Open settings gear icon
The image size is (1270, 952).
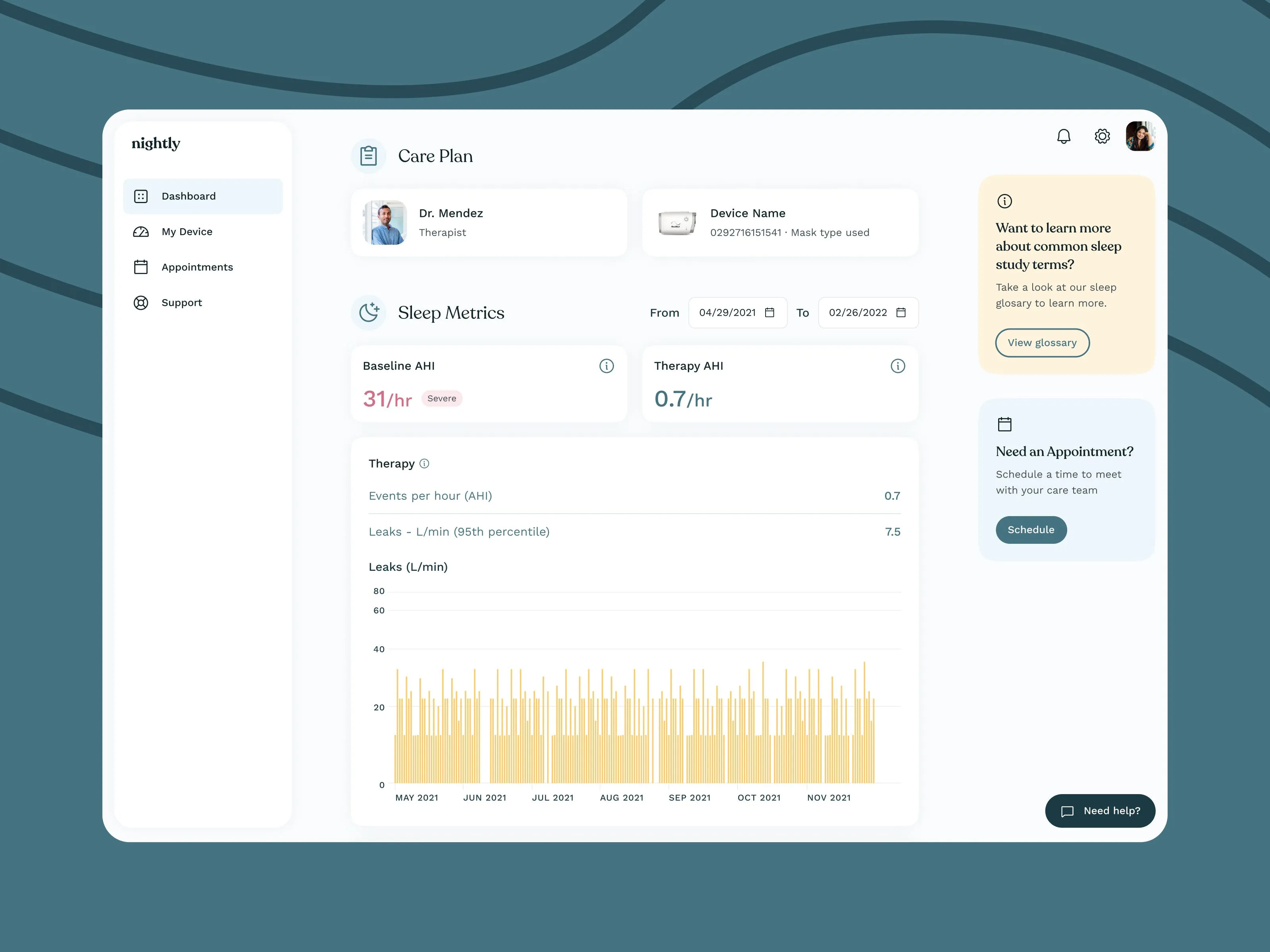click(1102, 136)
